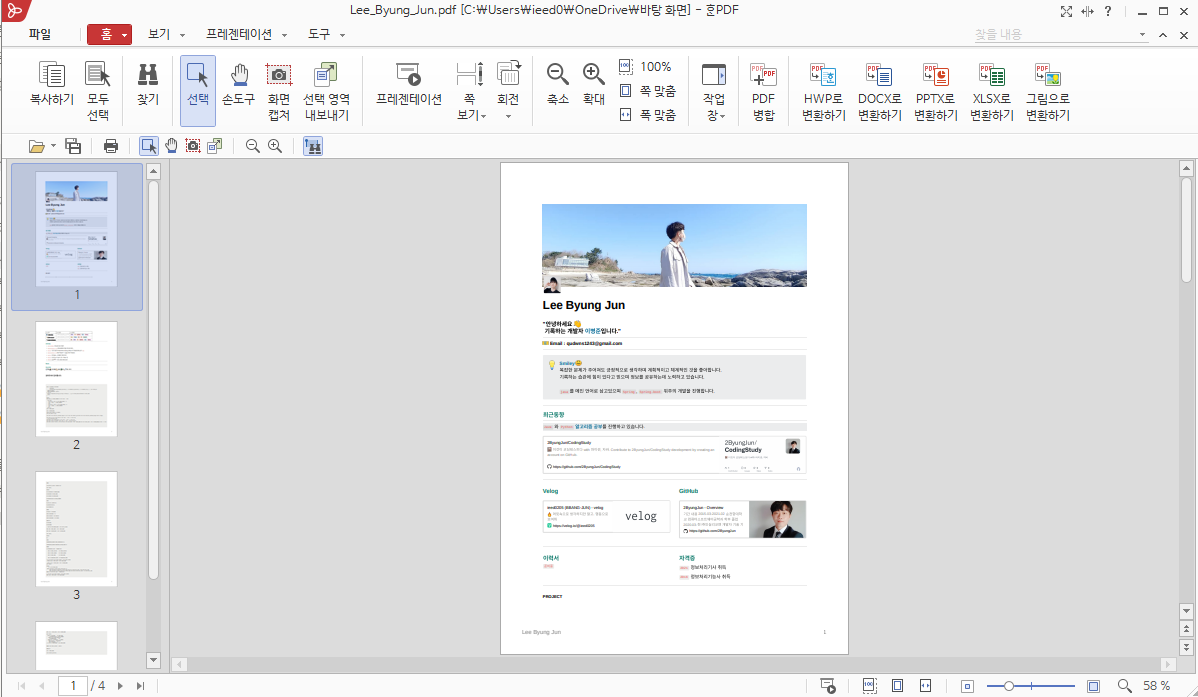Toggle hand tool in quick toolbar
1198x697 pixels.
click(171, 146)
